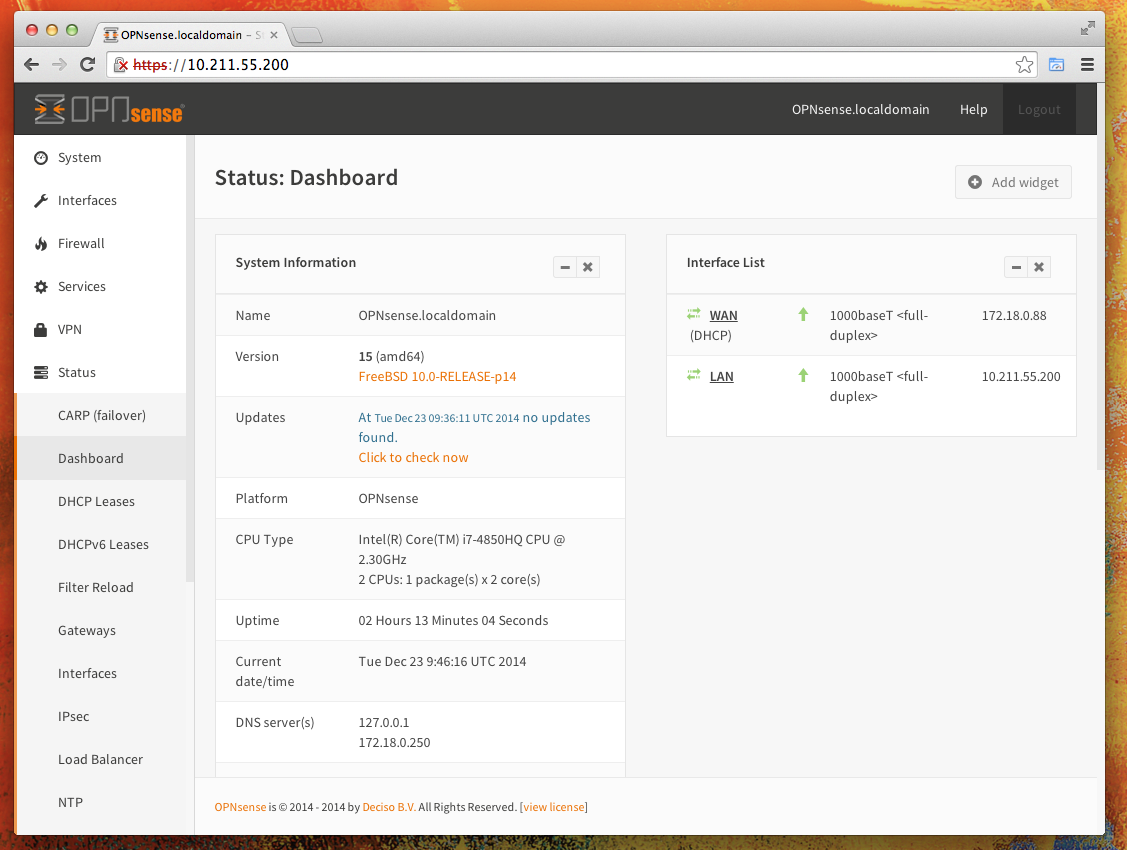Click the Firewall flame icon
The height and width of the screenshot is (850, 1127).
(x=41, y=244)
